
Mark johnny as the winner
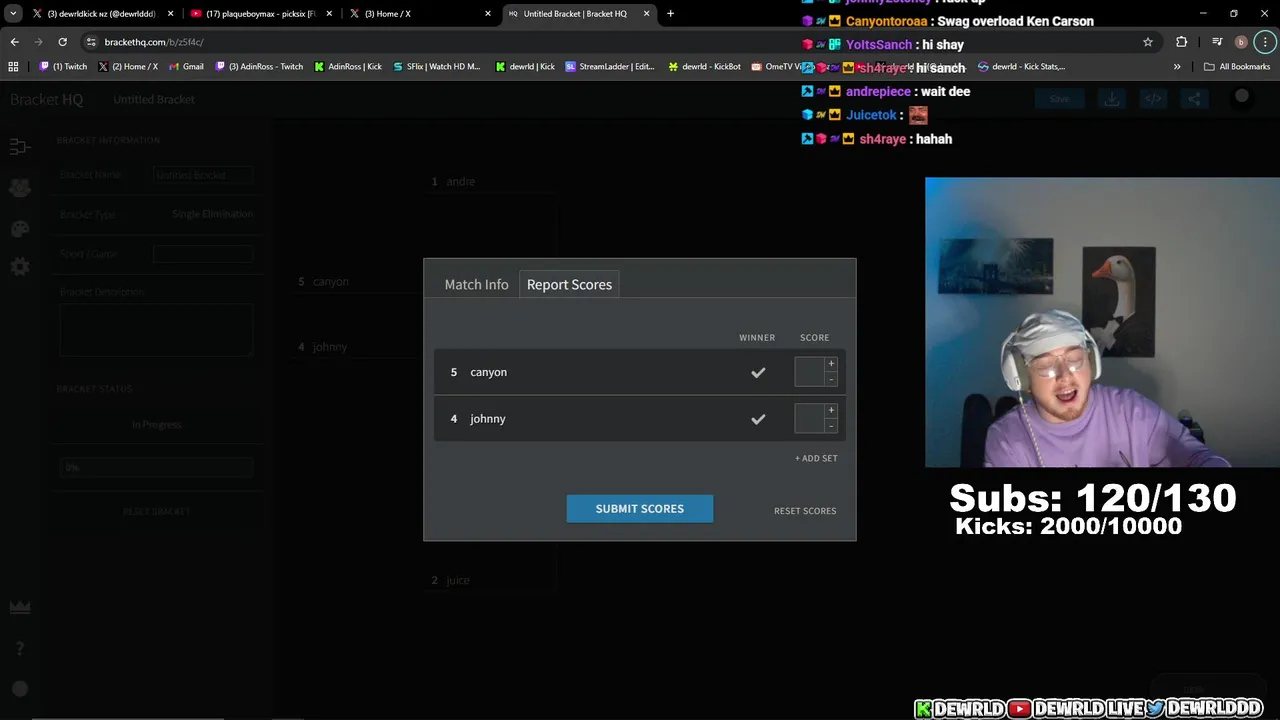pos(758,419)
